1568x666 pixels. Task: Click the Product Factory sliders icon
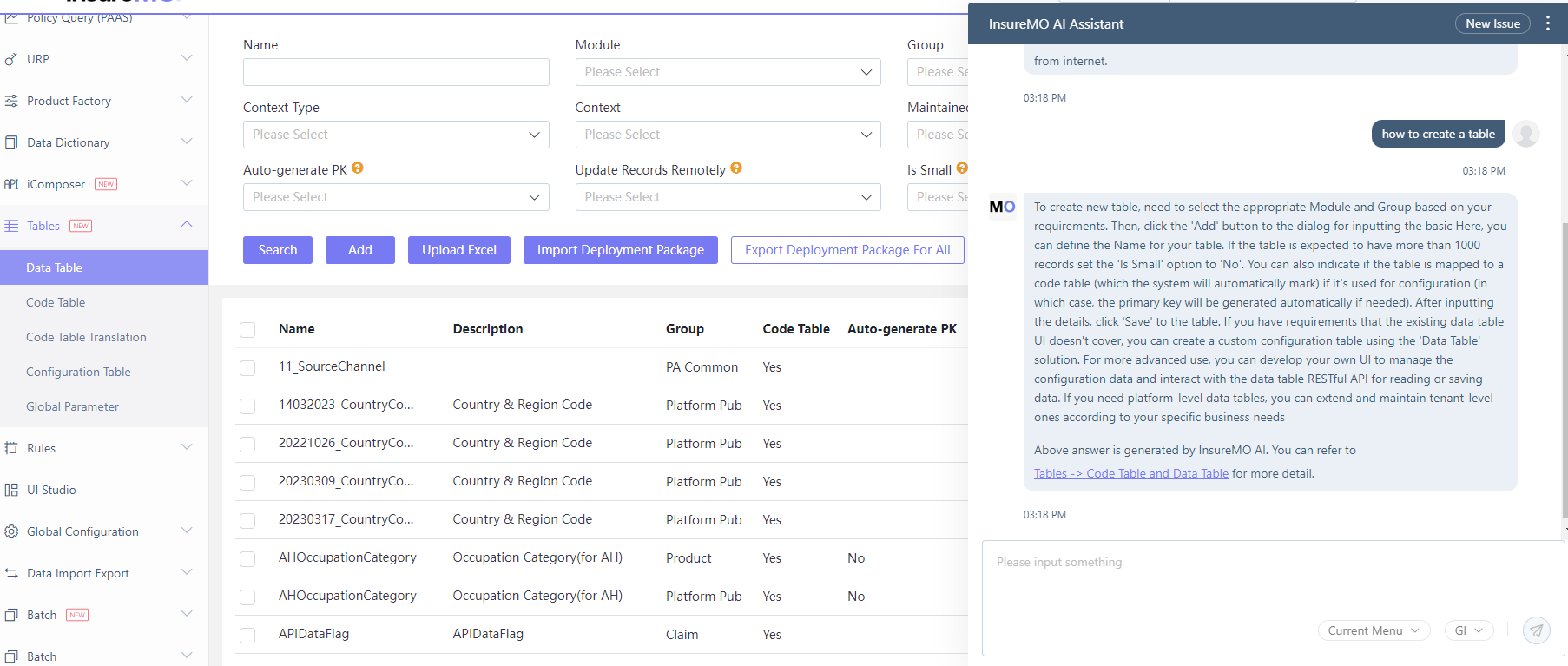(x=11, y=101)
